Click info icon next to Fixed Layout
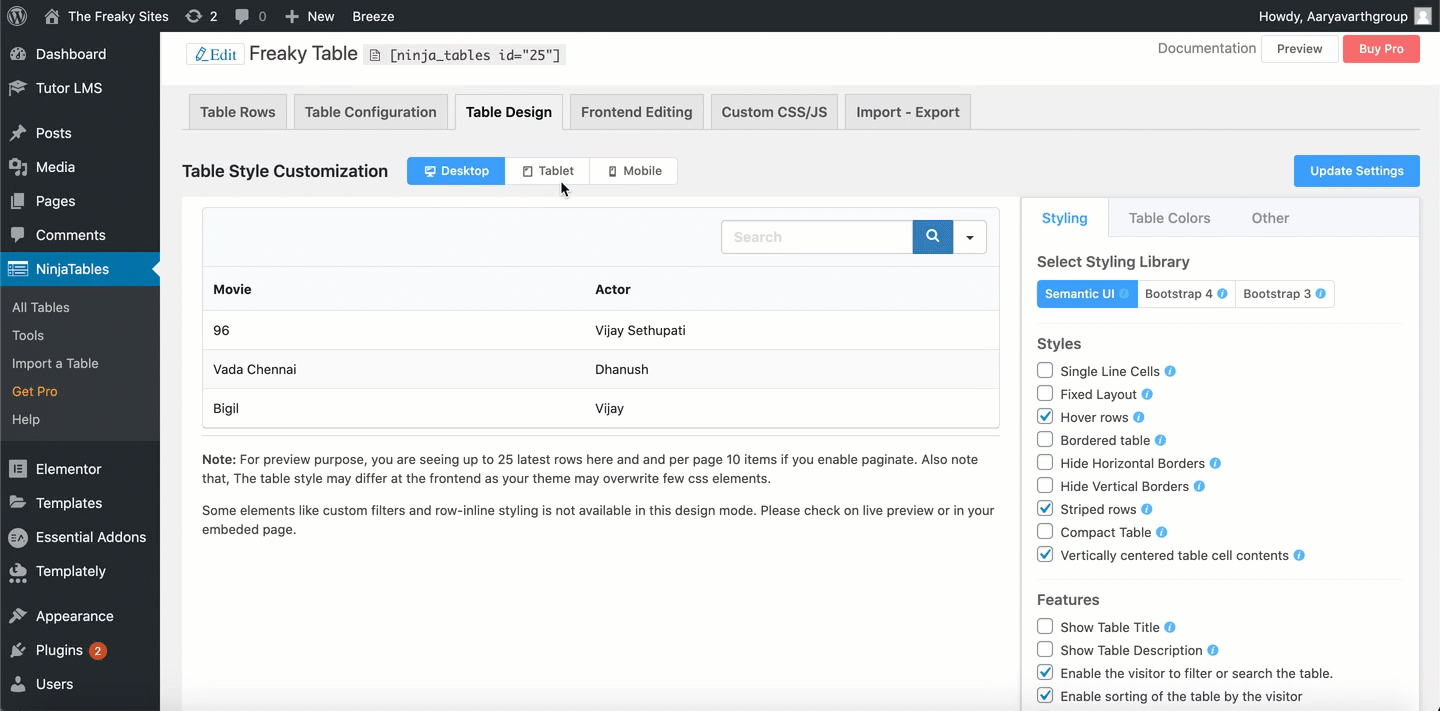Viewport: 1440px width, 711px height. point(1147,394)
